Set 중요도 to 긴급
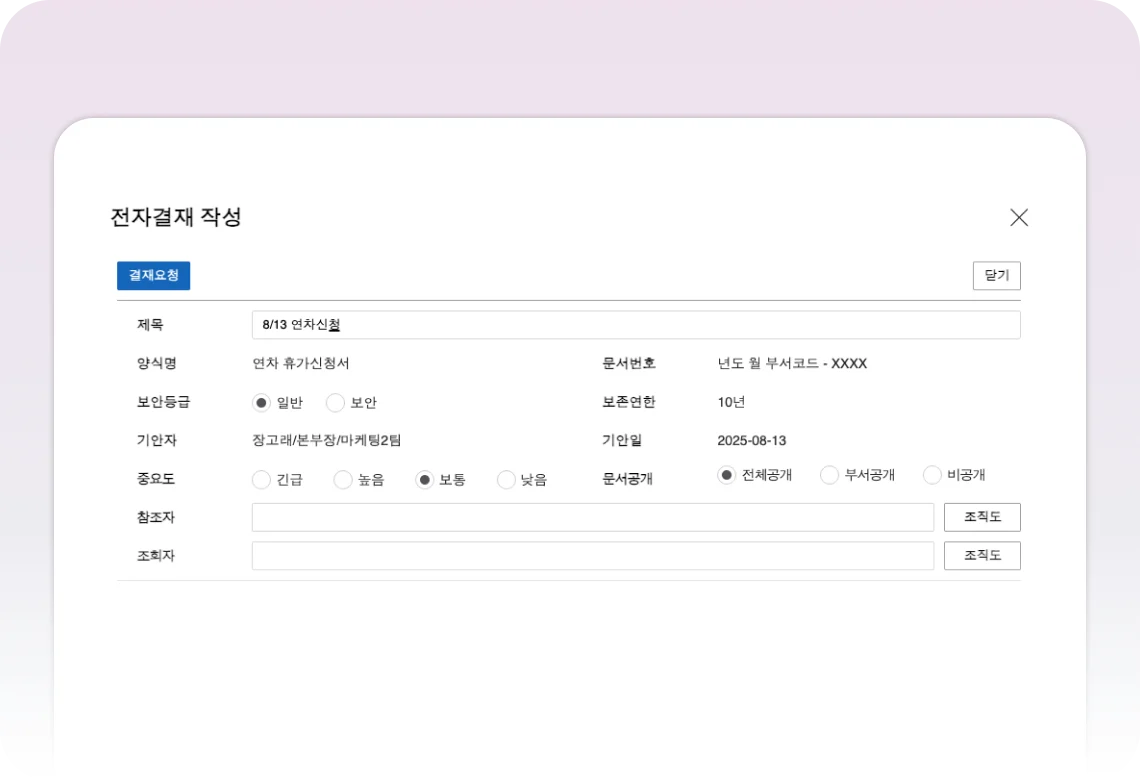This screenshot has width=1140, height=780. click(262, 480)
